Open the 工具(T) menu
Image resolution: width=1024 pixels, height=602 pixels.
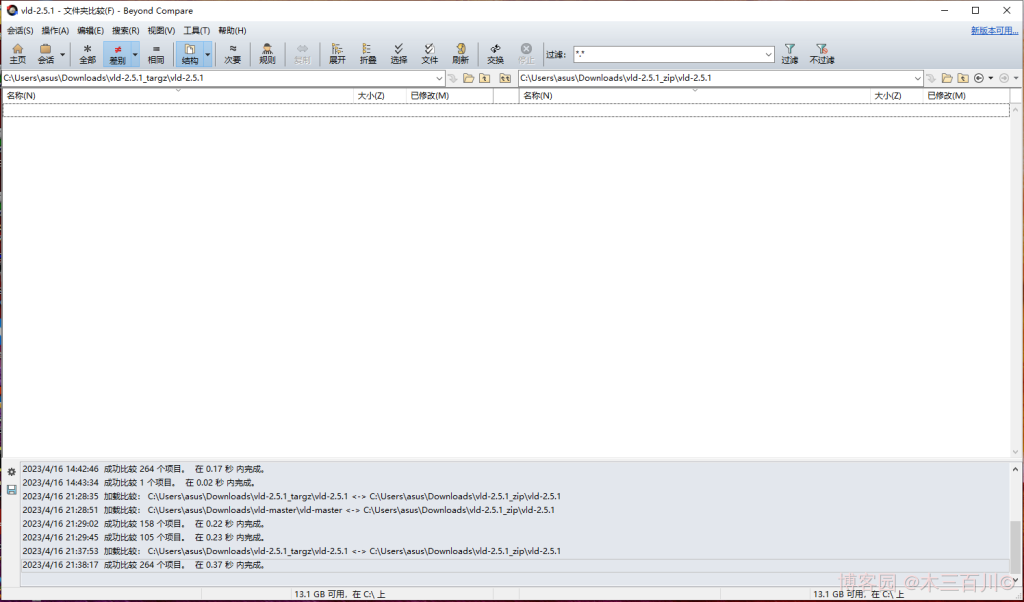click(197, 31)
